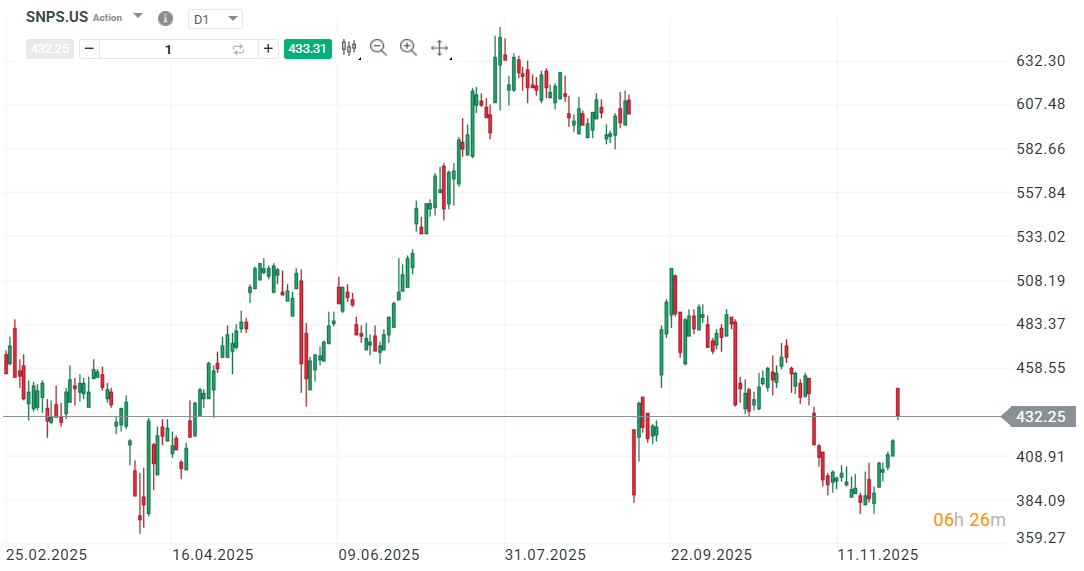Click the 11.11.2025 date axis label
Image resolution: width=1084 pixels, height=571 pixels.
(878, 555)
